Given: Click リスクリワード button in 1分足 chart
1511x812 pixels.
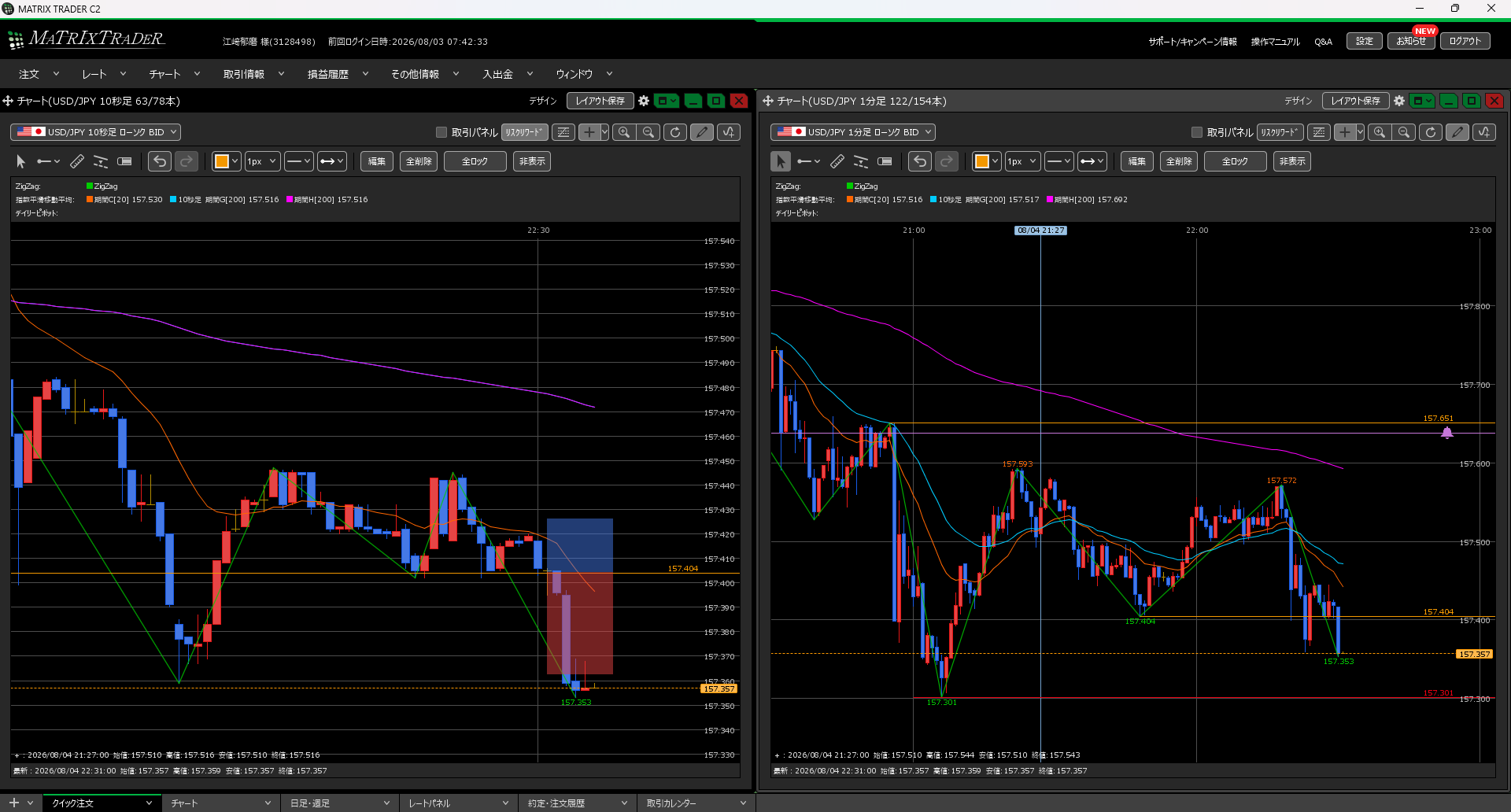Looking at the screenshot, I should 1280,132.
